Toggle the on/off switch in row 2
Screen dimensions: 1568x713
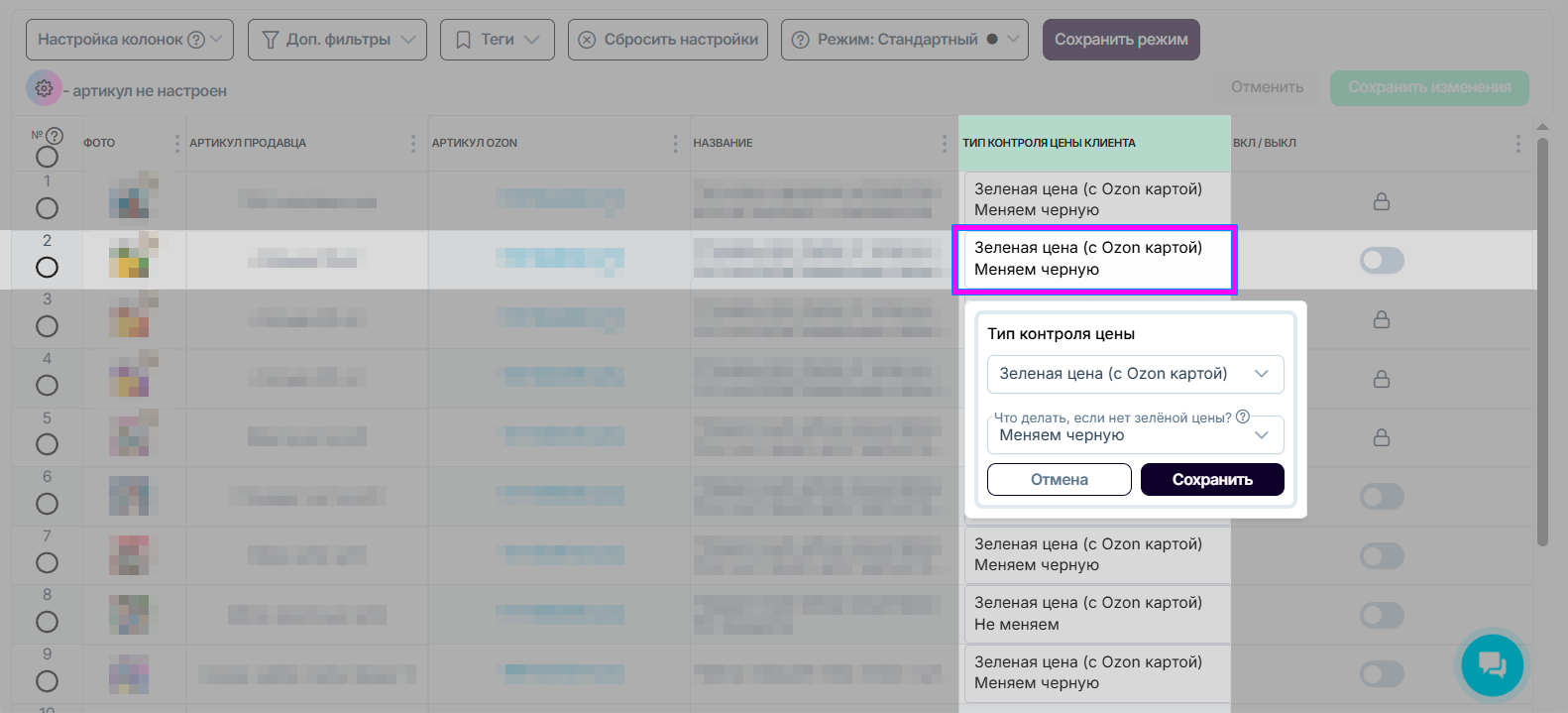(x=1382, y=261)
